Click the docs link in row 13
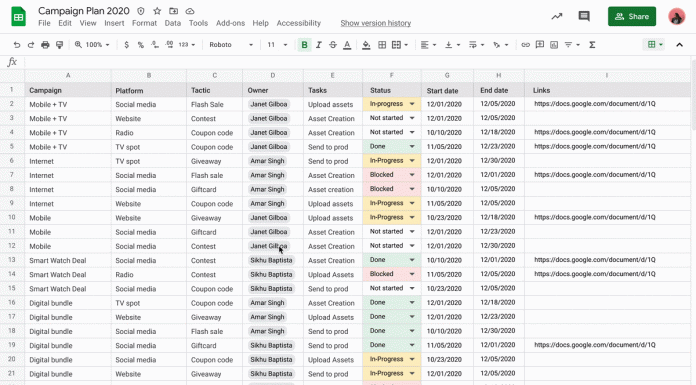 point(595,260)
